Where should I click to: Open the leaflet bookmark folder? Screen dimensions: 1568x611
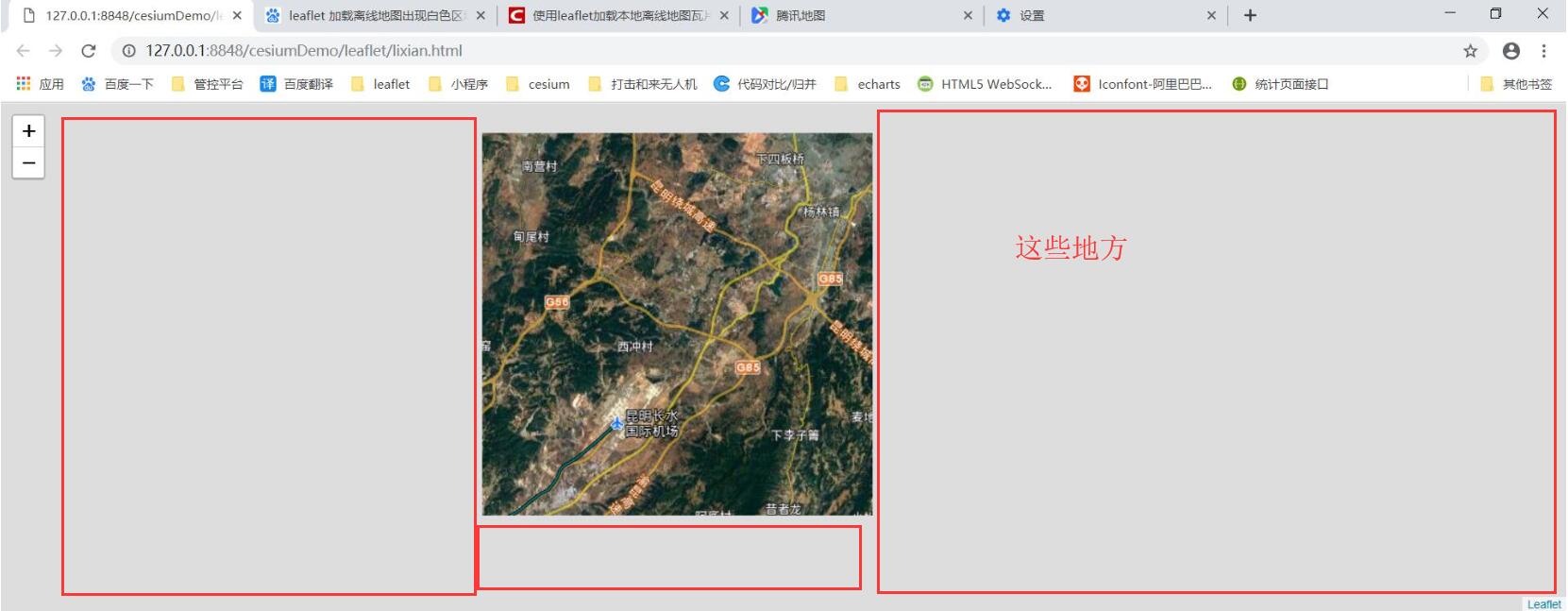tap(380, 84)
